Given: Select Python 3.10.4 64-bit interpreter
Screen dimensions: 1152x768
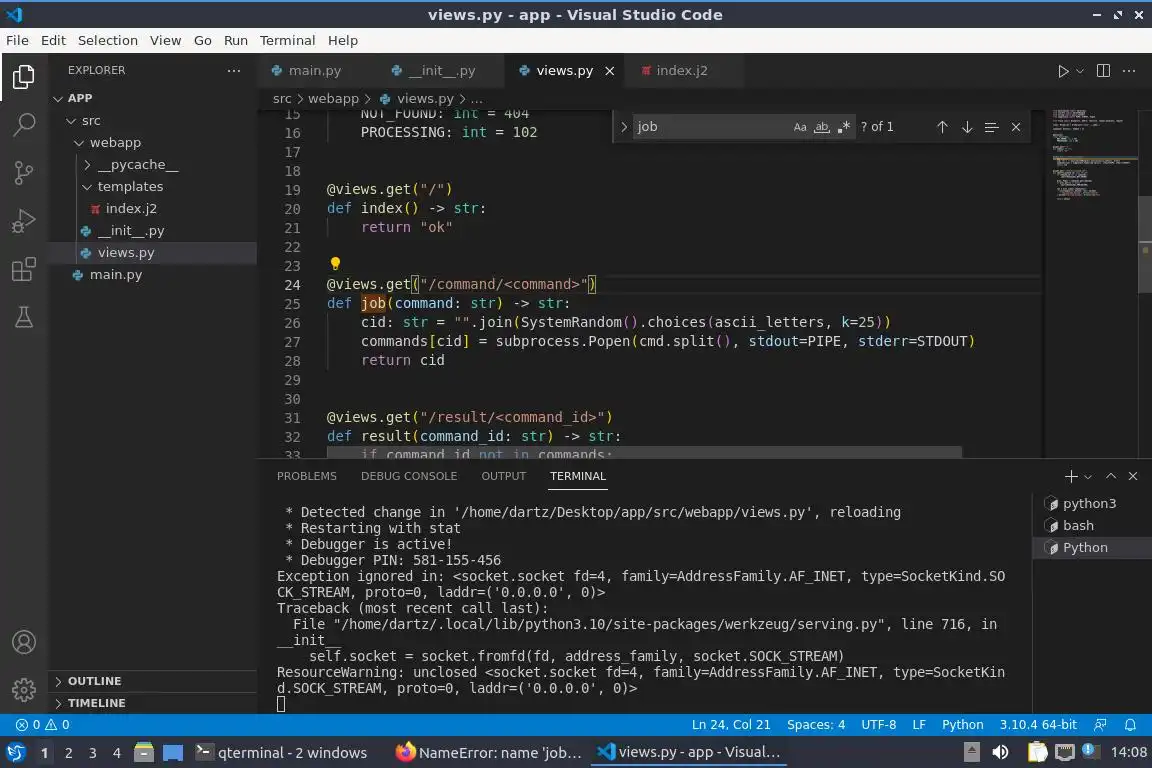Looking at the screenshot, I should (x=1037, y=725).
